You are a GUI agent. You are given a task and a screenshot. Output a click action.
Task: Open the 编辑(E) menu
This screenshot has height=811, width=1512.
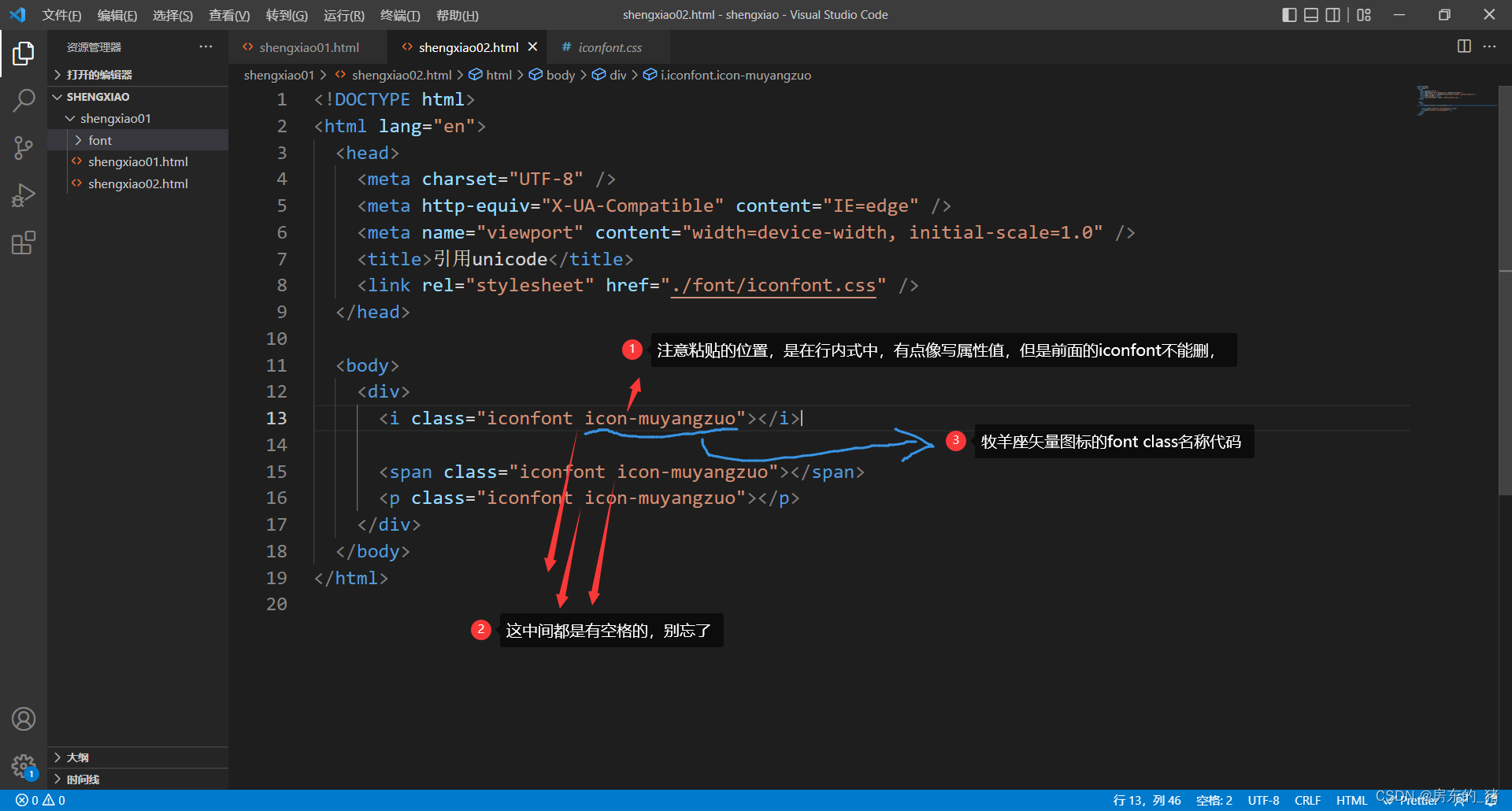(117, 15)
